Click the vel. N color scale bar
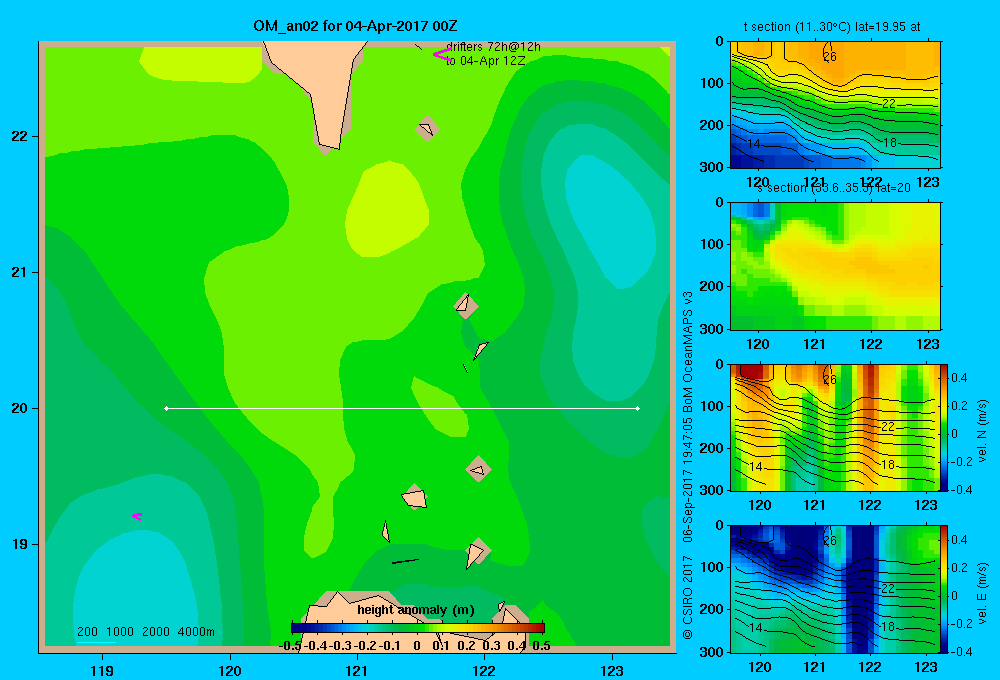 (945, 427)
